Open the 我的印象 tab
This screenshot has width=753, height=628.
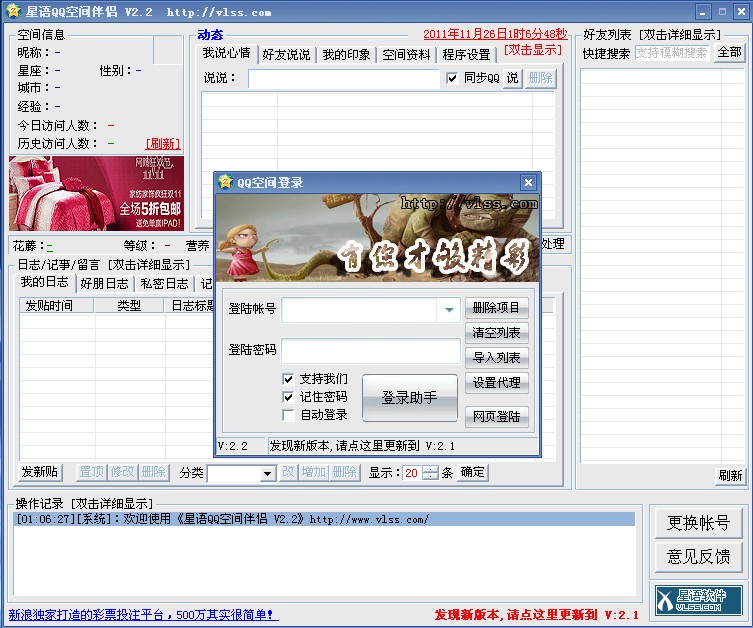[346, 55]
